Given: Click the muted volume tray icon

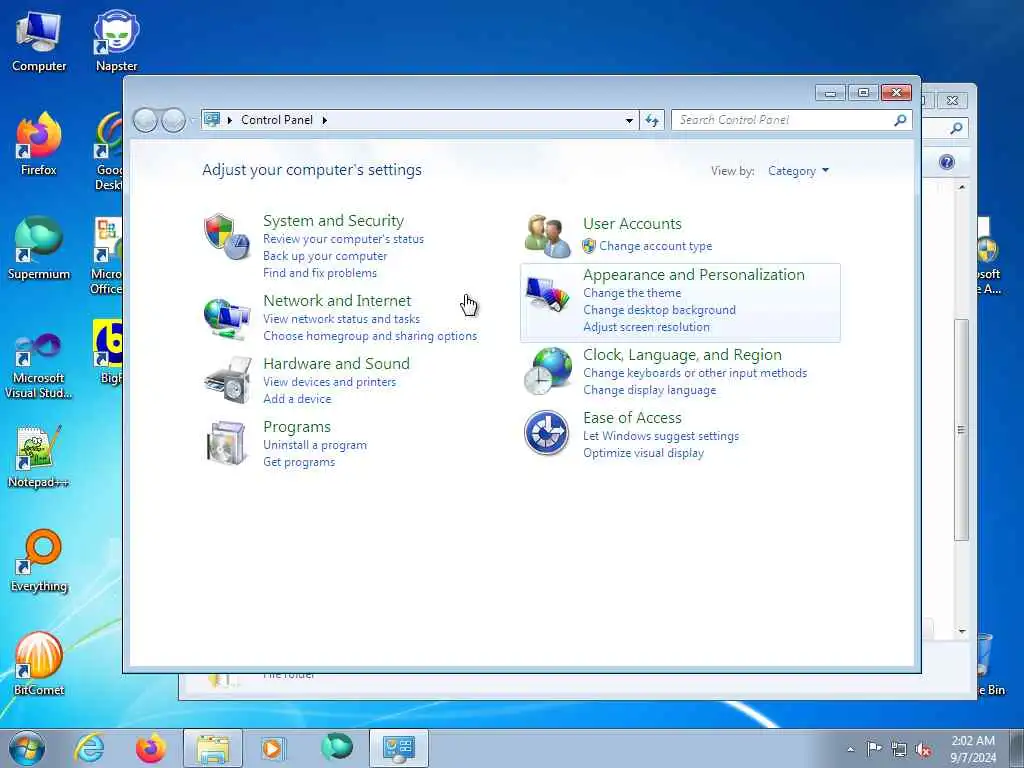Looking at the screenshot, I should (923, 750).
